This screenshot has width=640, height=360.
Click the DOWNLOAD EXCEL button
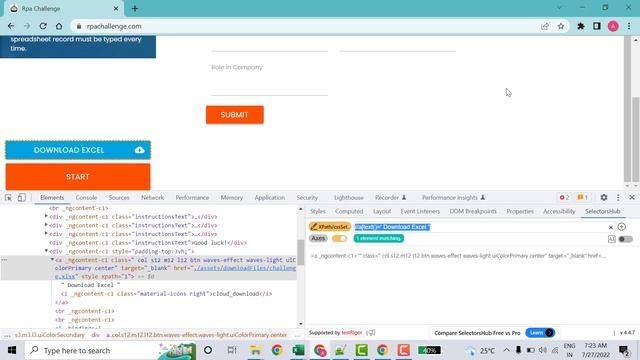tap(78, 150)
